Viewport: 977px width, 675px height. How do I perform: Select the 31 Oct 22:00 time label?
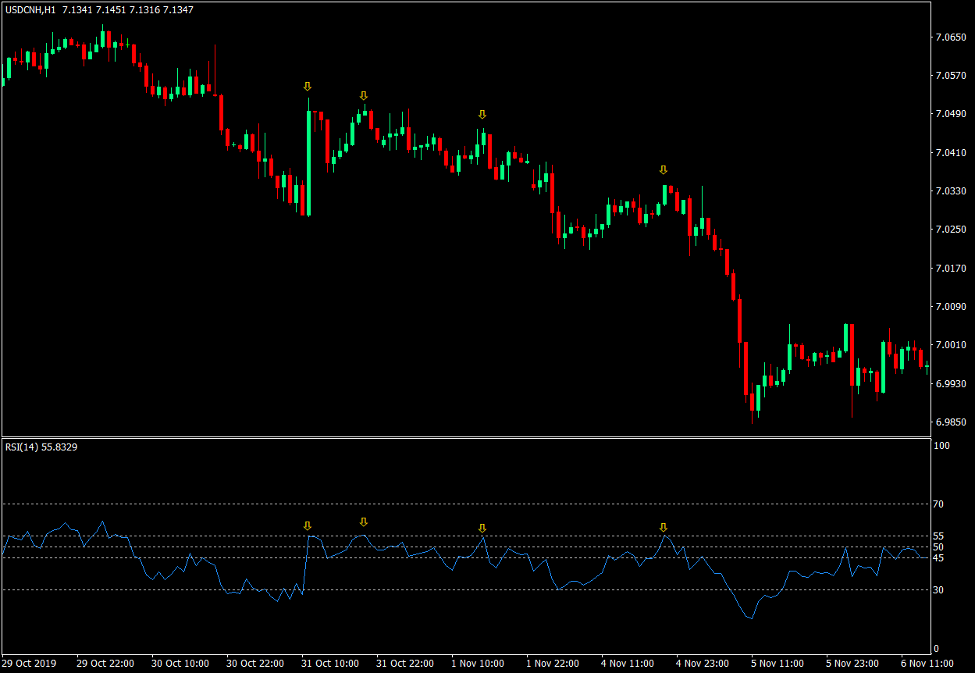click(405, 664)
